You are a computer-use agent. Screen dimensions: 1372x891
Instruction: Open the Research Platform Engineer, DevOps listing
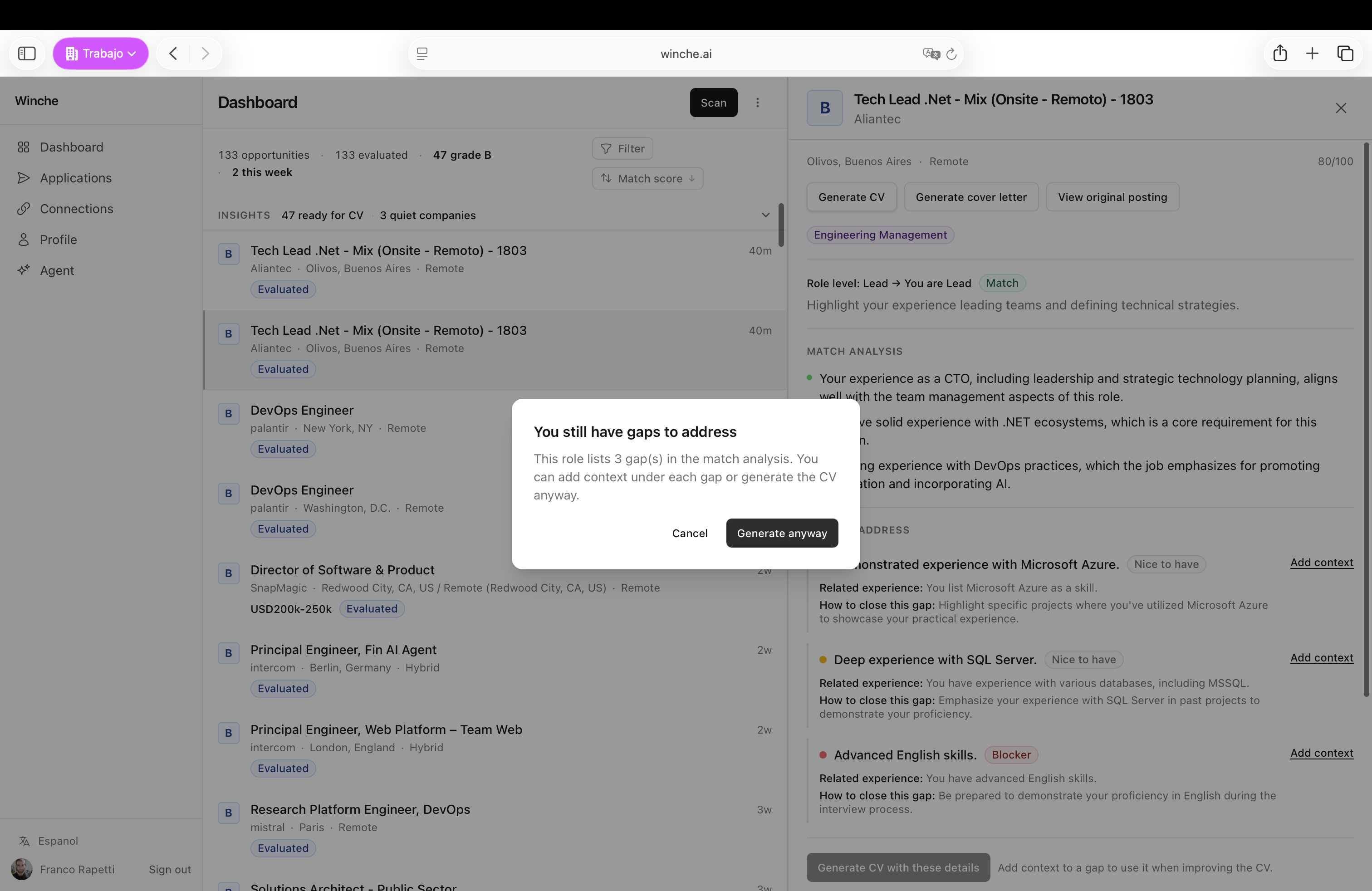pos(495,829)
